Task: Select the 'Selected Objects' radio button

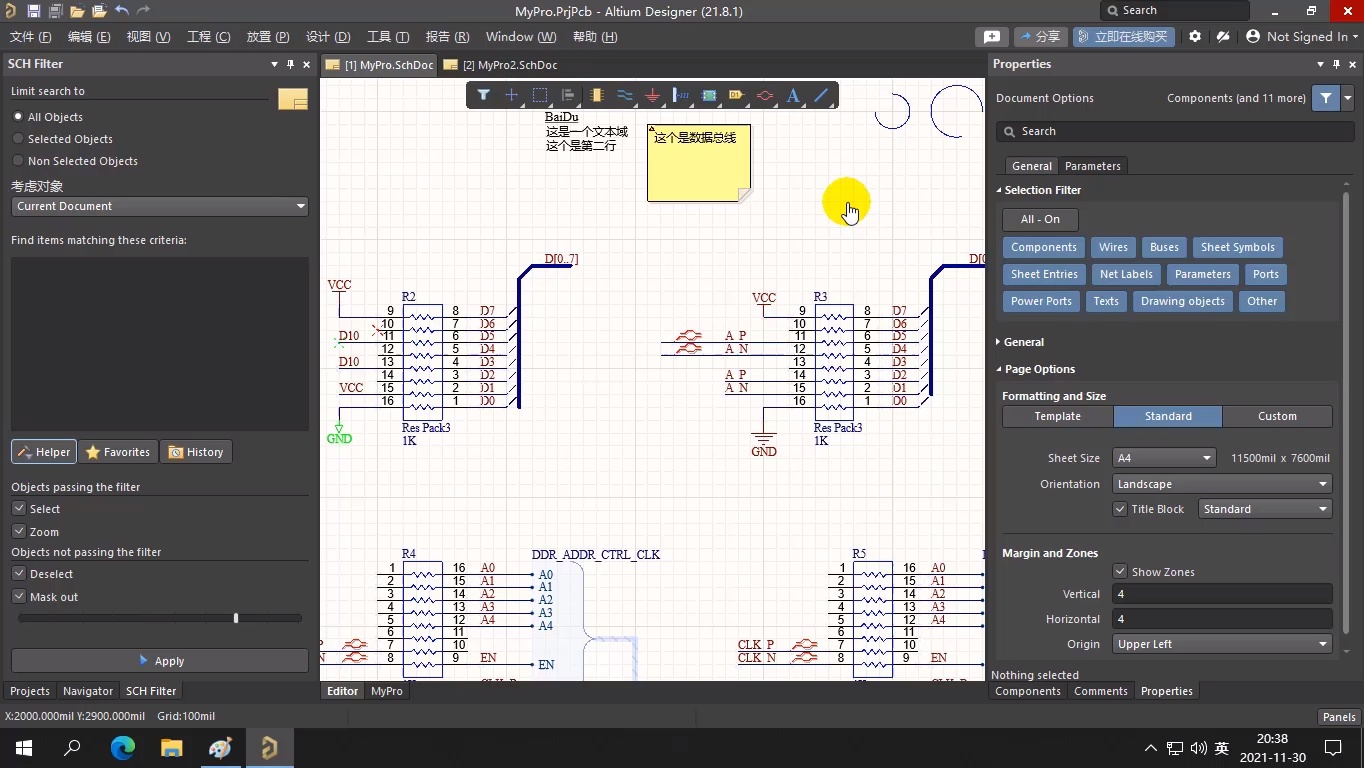Action: tap(18, 139)
